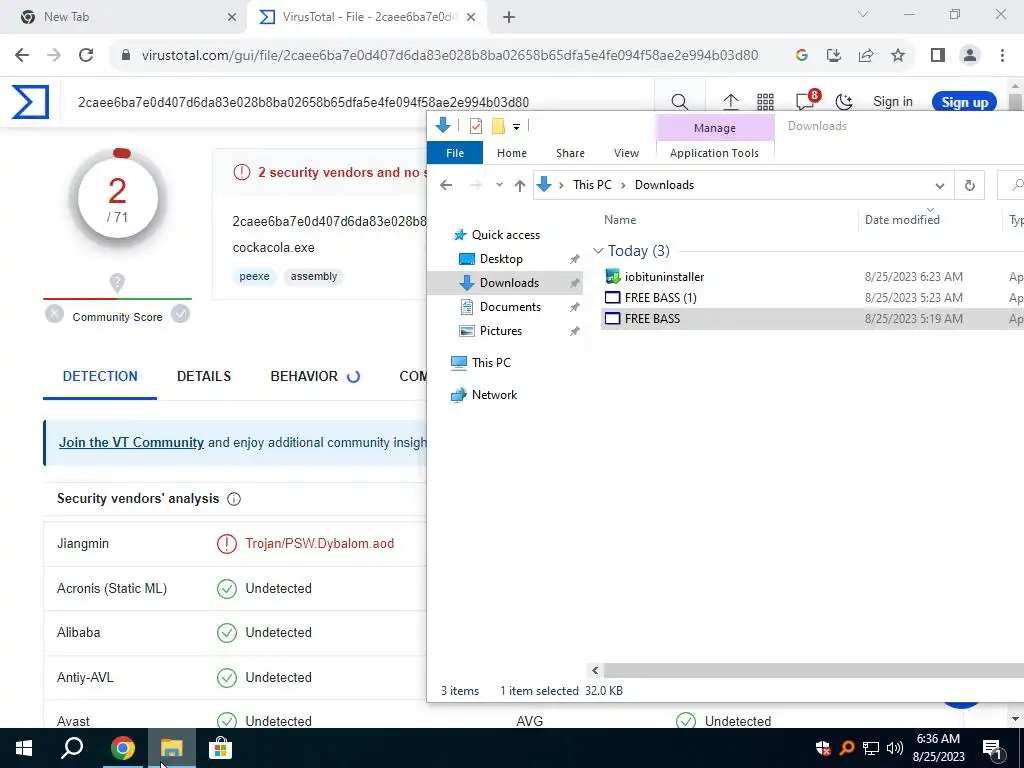
Task: Collapse the Today (3) group
Action: click(598, 251)
